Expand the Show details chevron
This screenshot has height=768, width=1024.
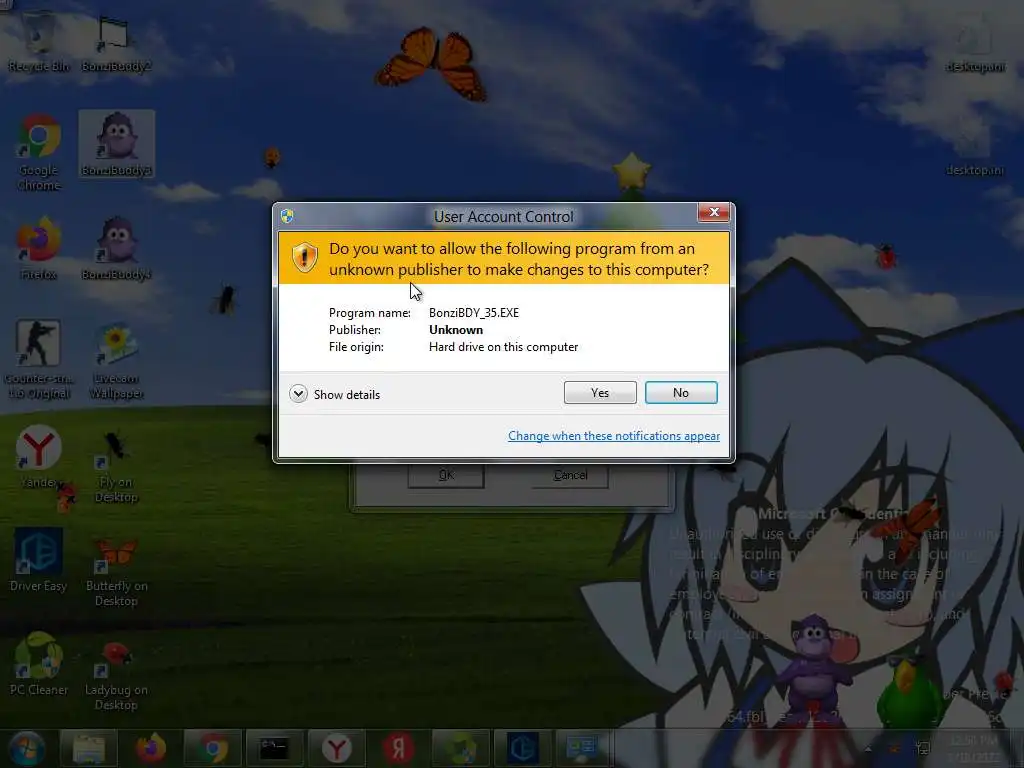[x=298, y=394]
